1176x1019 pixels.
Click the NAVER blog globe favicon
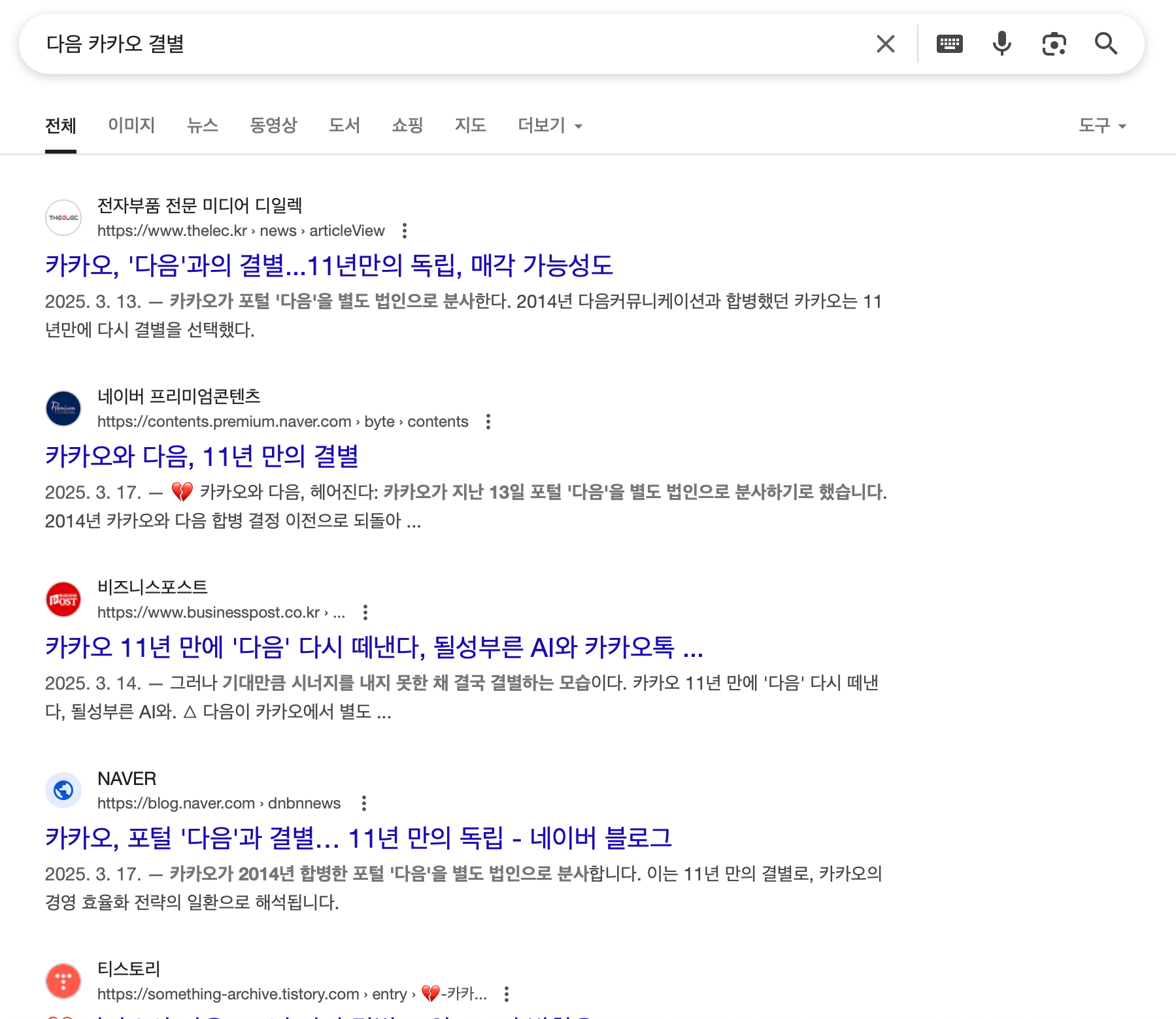(x=63, y=790)
